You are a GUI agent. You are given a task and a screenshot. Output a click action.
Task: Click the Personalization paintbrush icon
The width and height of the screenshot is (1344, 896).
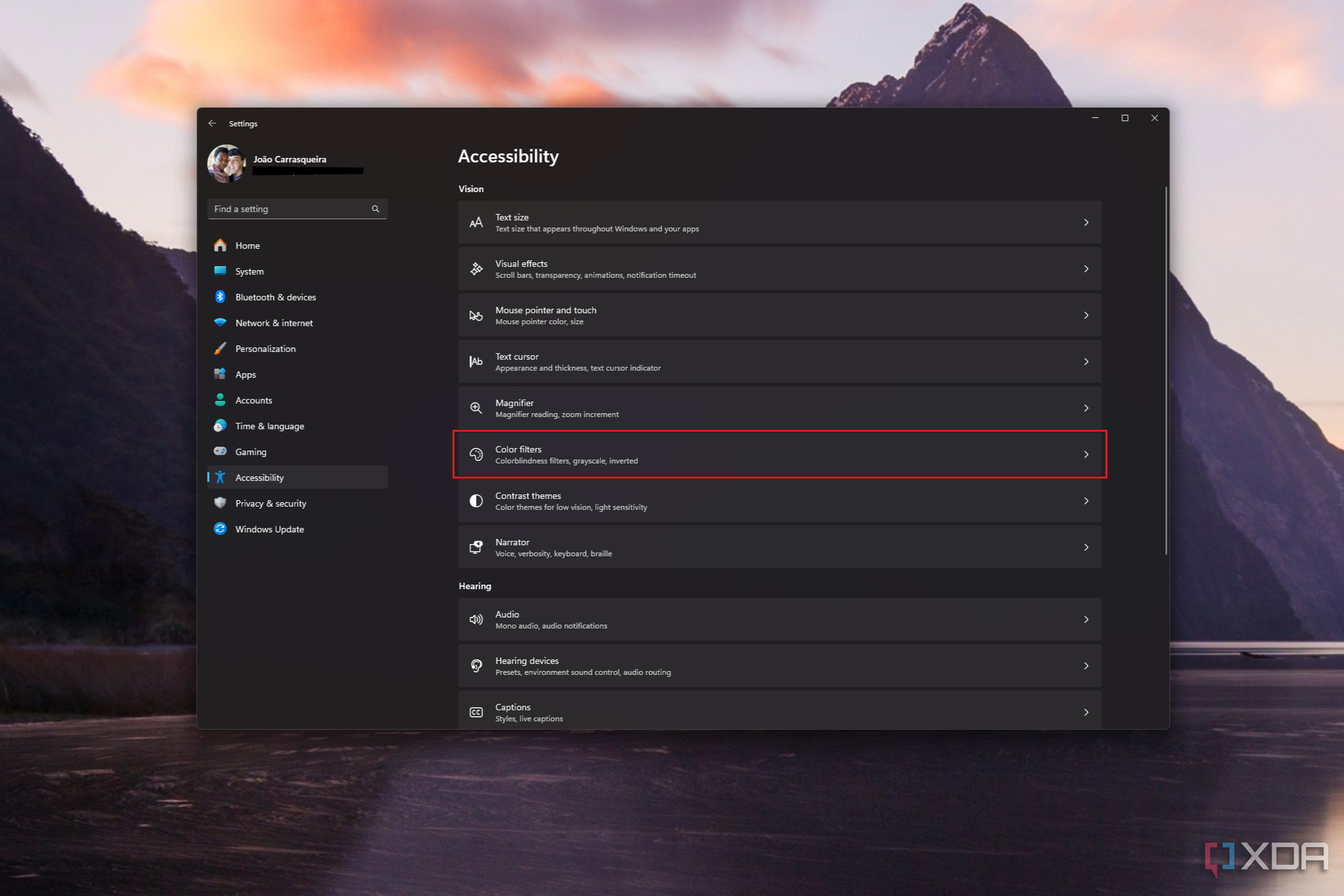(x=220, y=349)
